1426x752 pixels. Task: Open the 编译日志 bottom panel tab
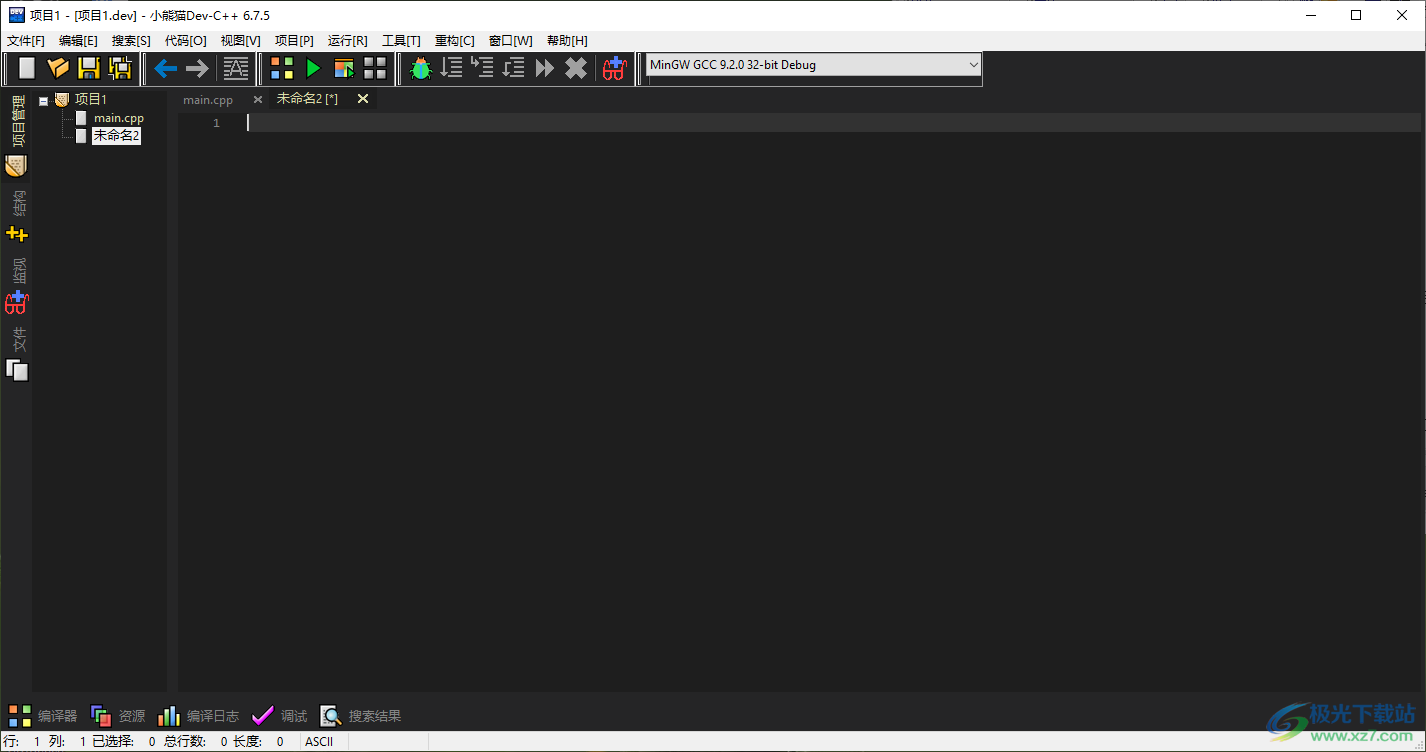pyautogui.click(x=198, y=716)
